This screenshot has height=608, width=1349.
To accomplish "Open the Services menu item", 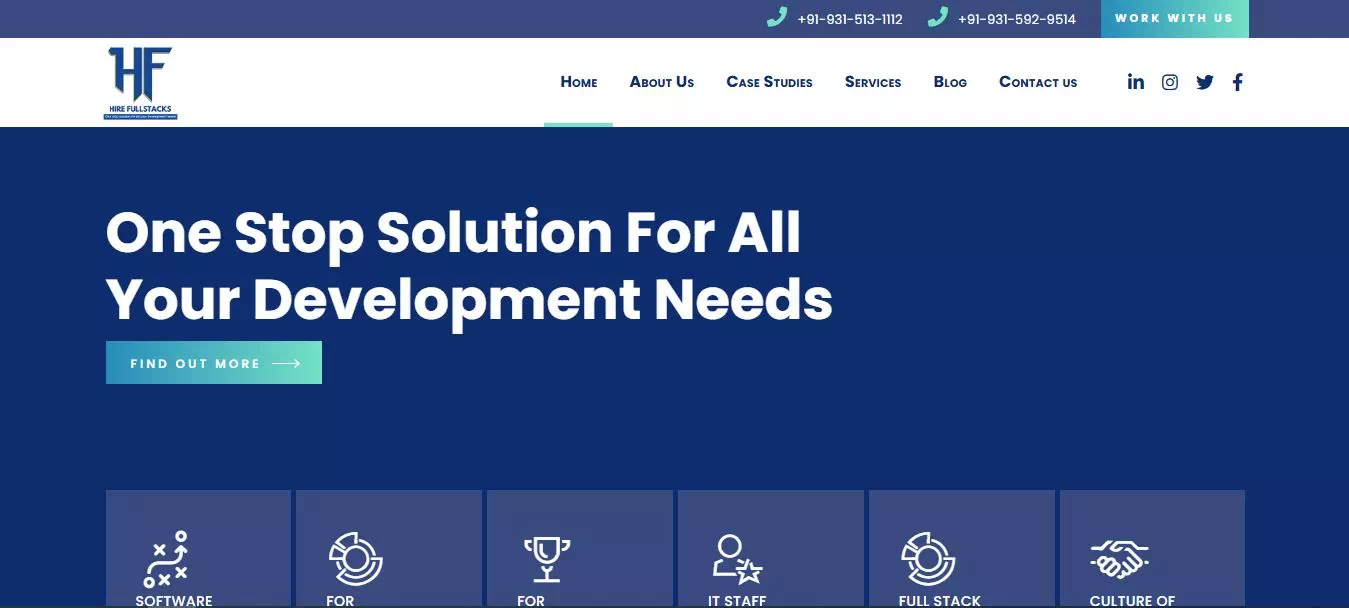I will click(873, 82).
